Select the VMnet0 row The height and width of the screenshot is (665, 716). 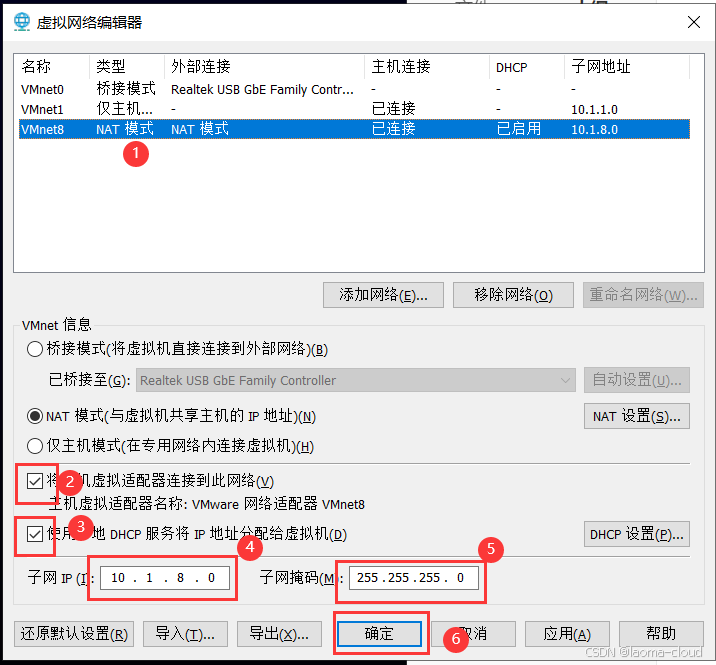354,90
